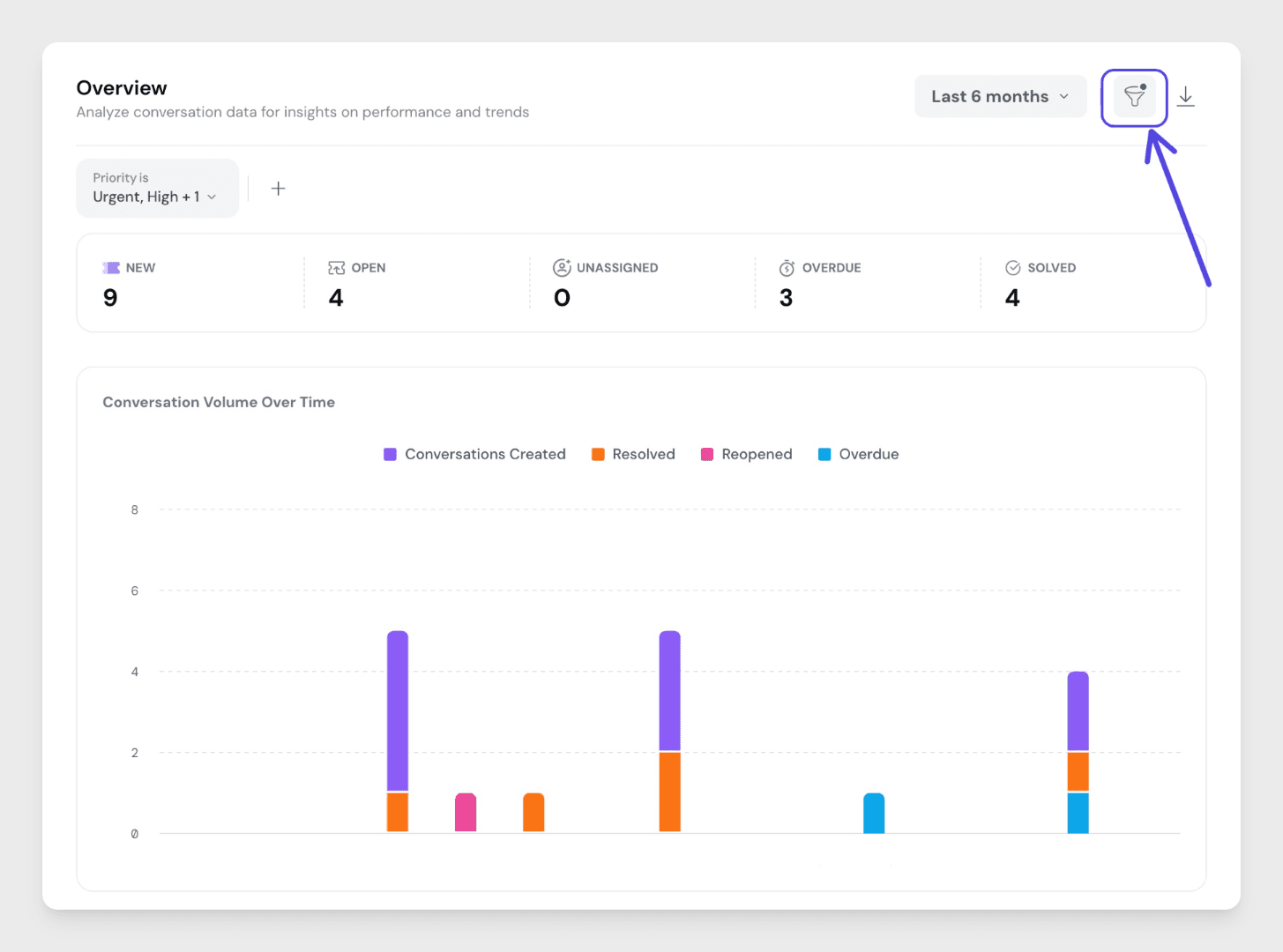The image size is (1283, 952).
Task: Select the New count of 9
Action: [110, 298]
